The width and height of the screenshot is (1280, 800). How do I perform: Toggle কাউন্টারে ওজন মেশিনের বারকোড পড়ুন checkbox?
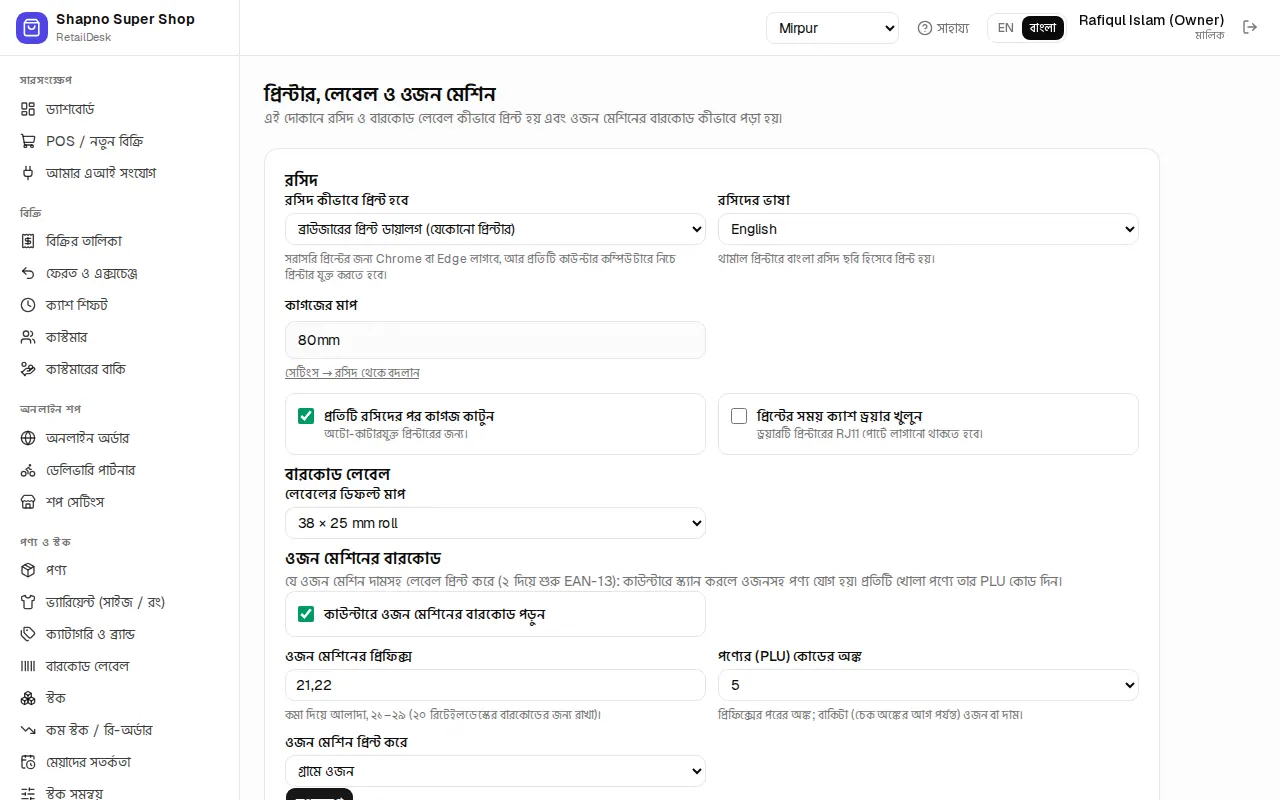(x=306, y=614)
